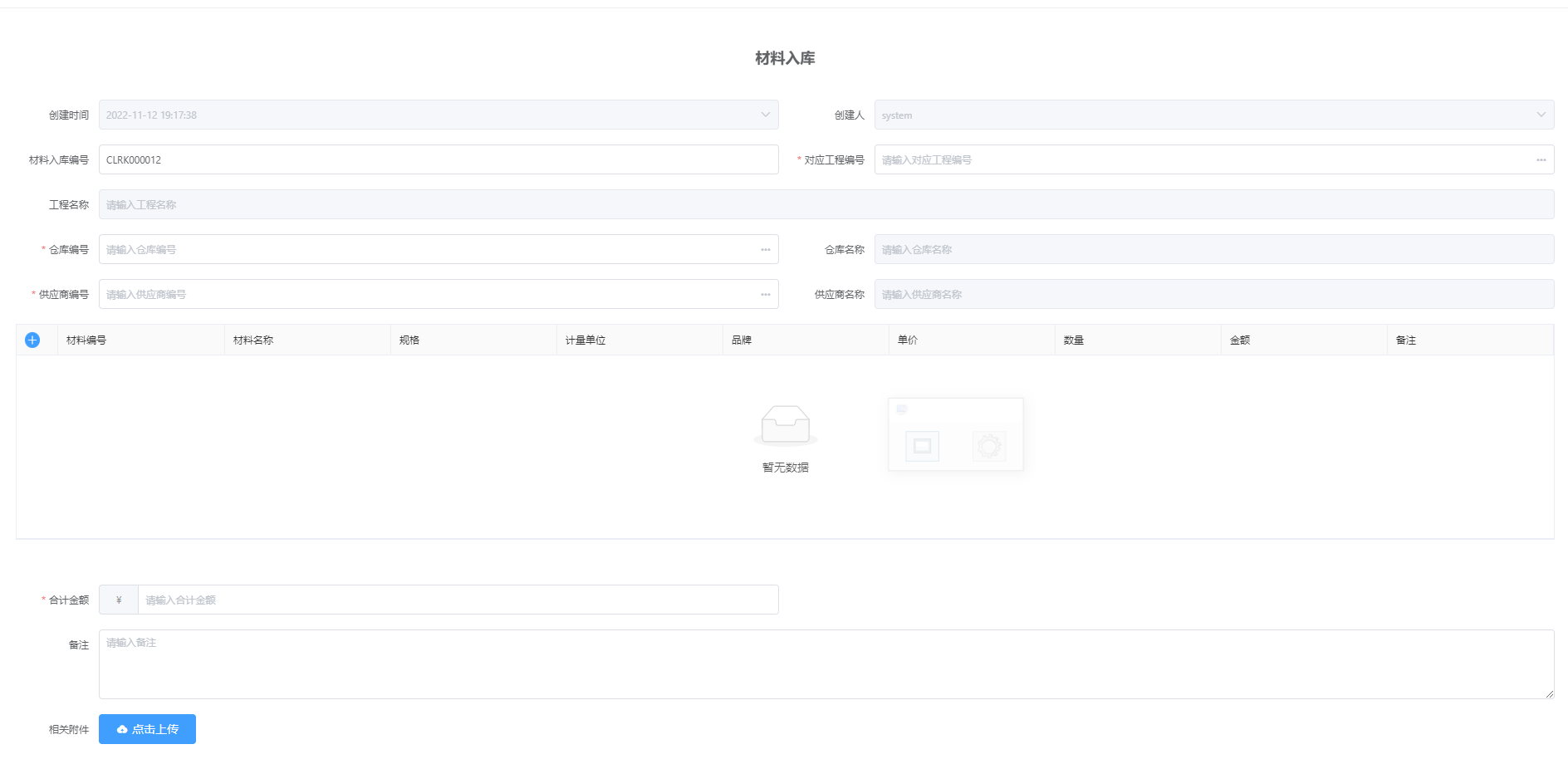Click the 品牌 column header
1568x759 pixels.
point(806,340)
